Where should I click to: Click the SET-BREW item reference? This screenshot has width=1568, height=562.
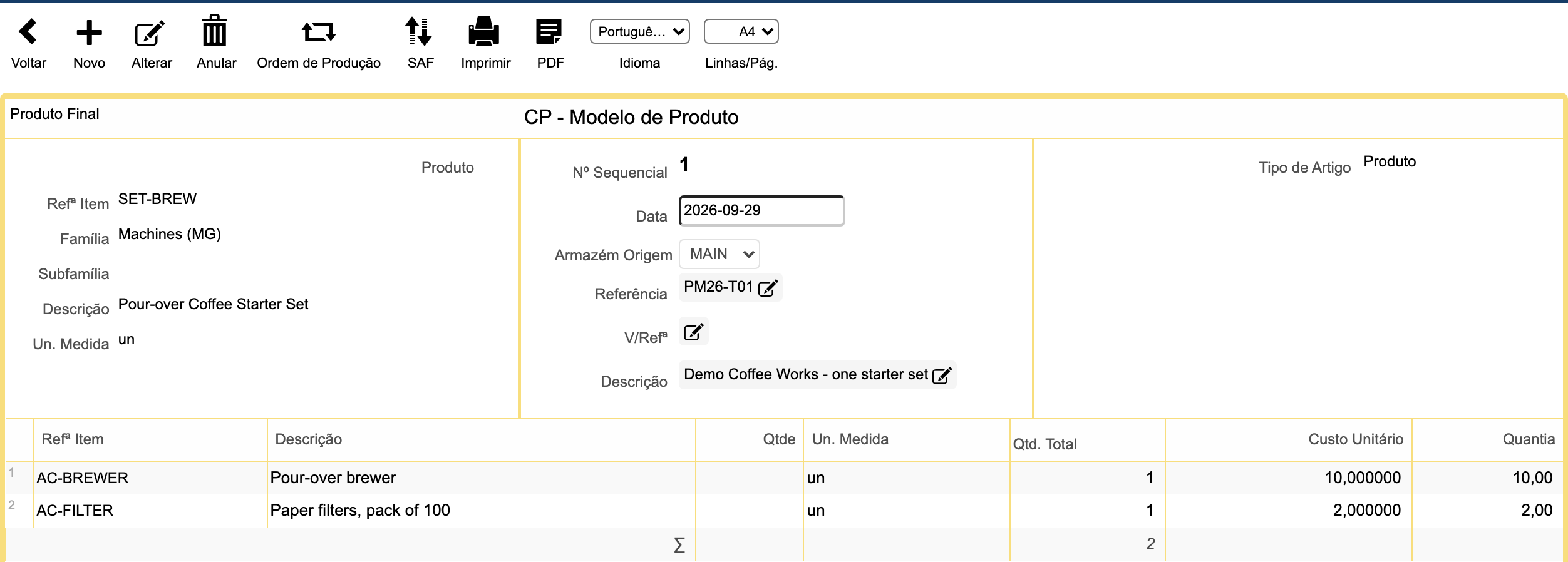pos(157,199)
